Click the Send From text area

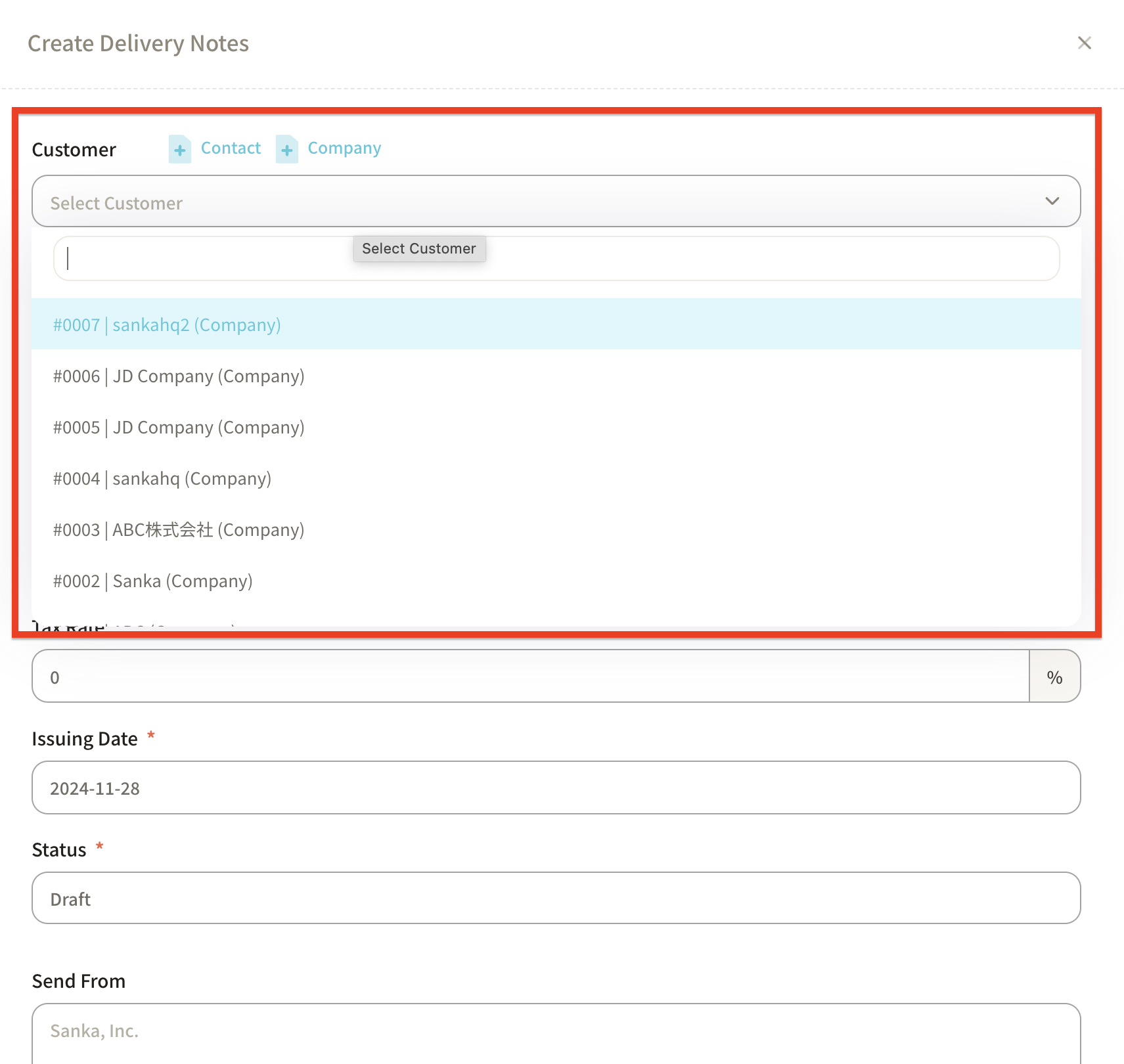(556, 1032)
